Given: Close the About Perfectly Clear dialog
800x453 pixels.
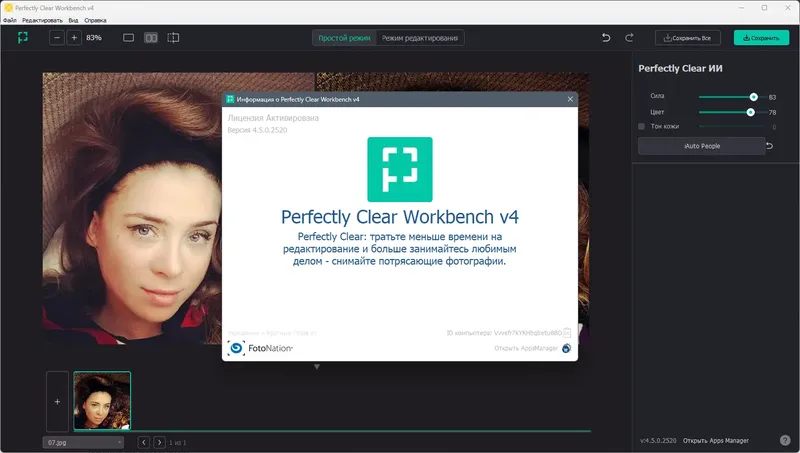Looking at the screenshot, I should click(570, 99).
